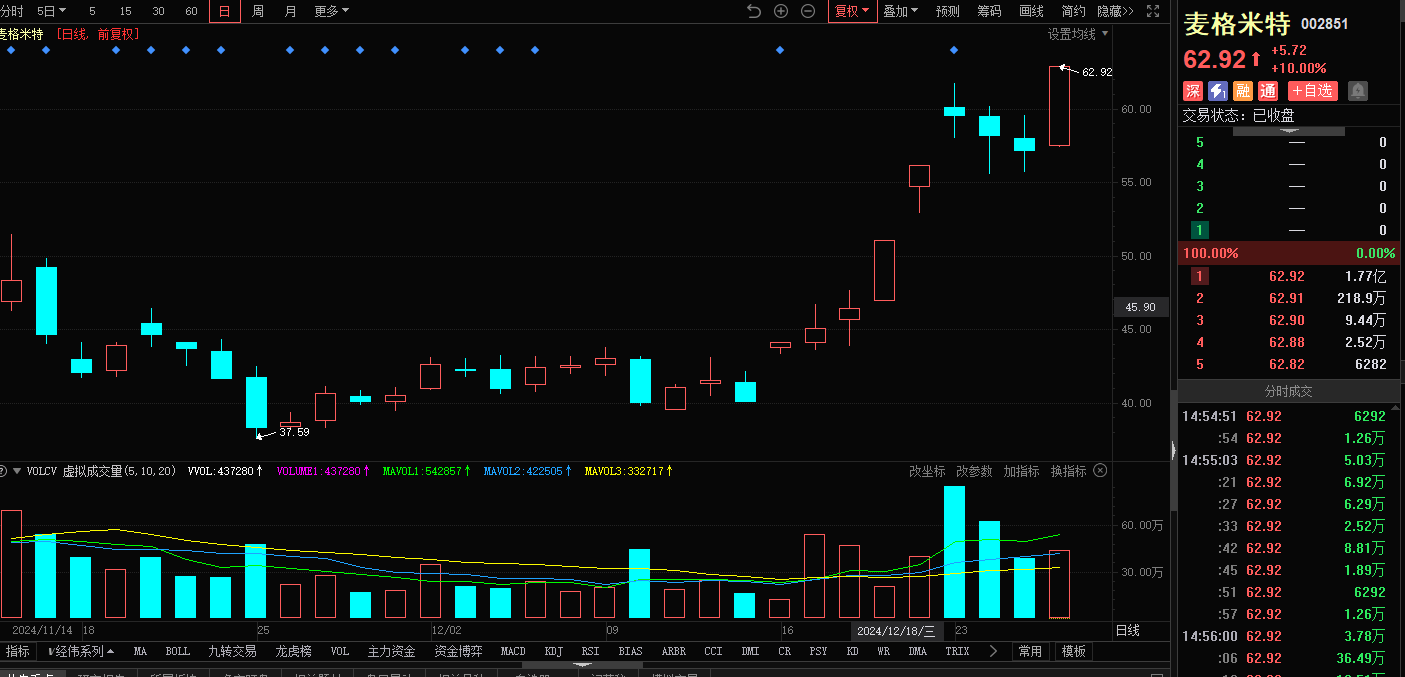Click 改坐标 change coordinates link
This screenshot has width=1405, height=677.
927,471
